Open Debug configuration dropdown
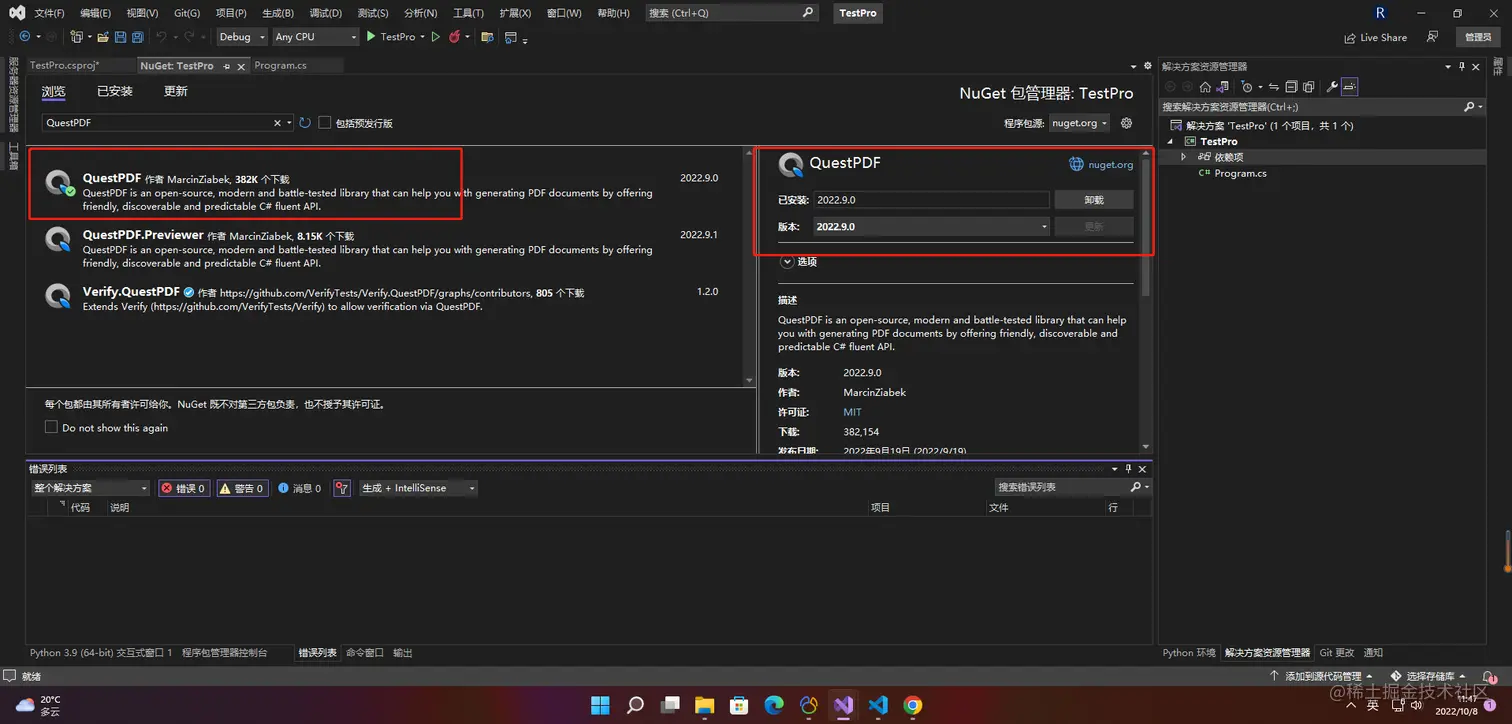This screenshot has width=1512, height=724. click(242, 37)
